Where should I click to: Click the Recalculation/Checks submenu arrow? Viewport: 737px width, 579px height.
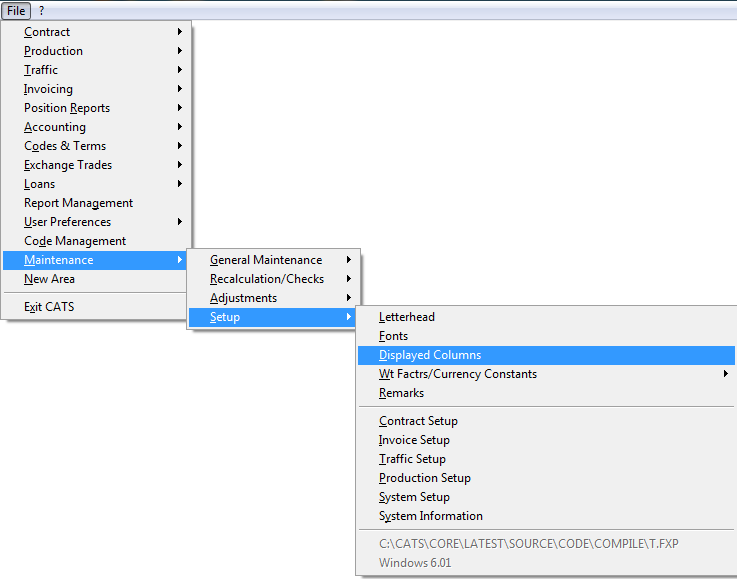coord(349,279)
